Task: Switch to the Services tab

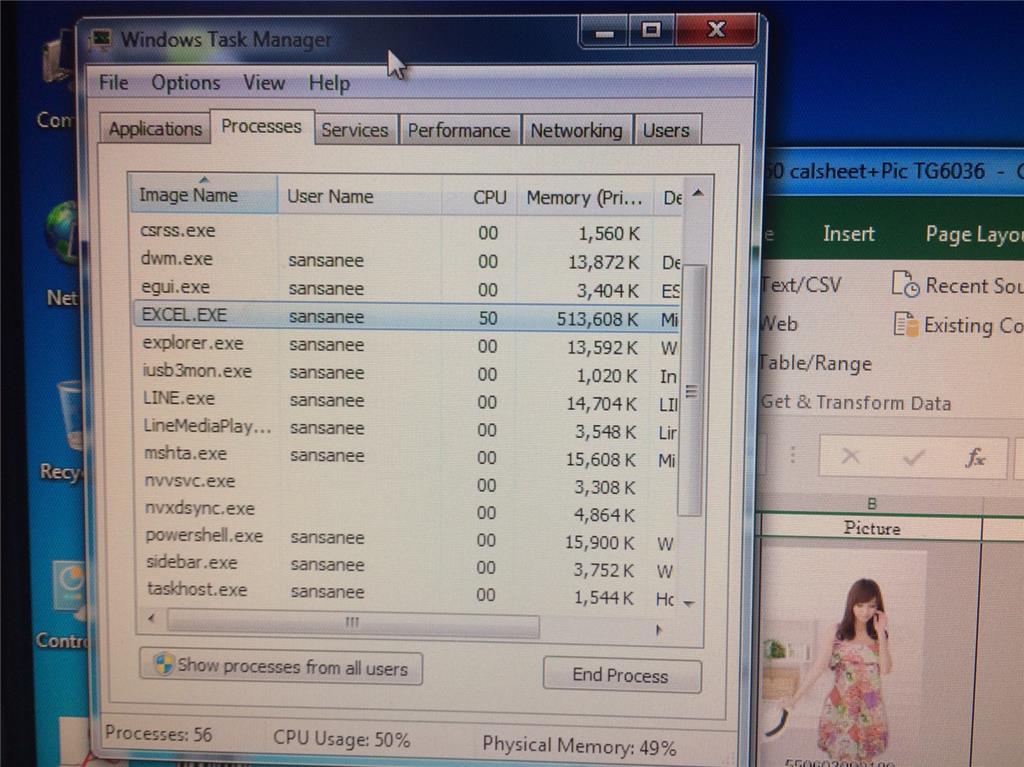Action: pyautogui.click(x=355, y=130)
